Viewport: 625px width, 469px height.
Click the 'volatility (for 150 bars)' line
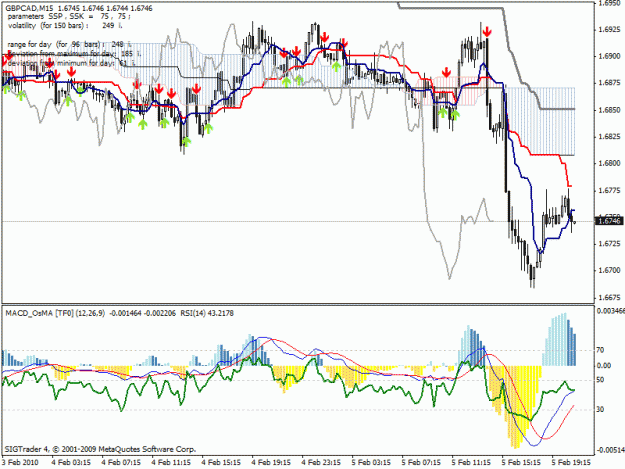pos(65,26)
